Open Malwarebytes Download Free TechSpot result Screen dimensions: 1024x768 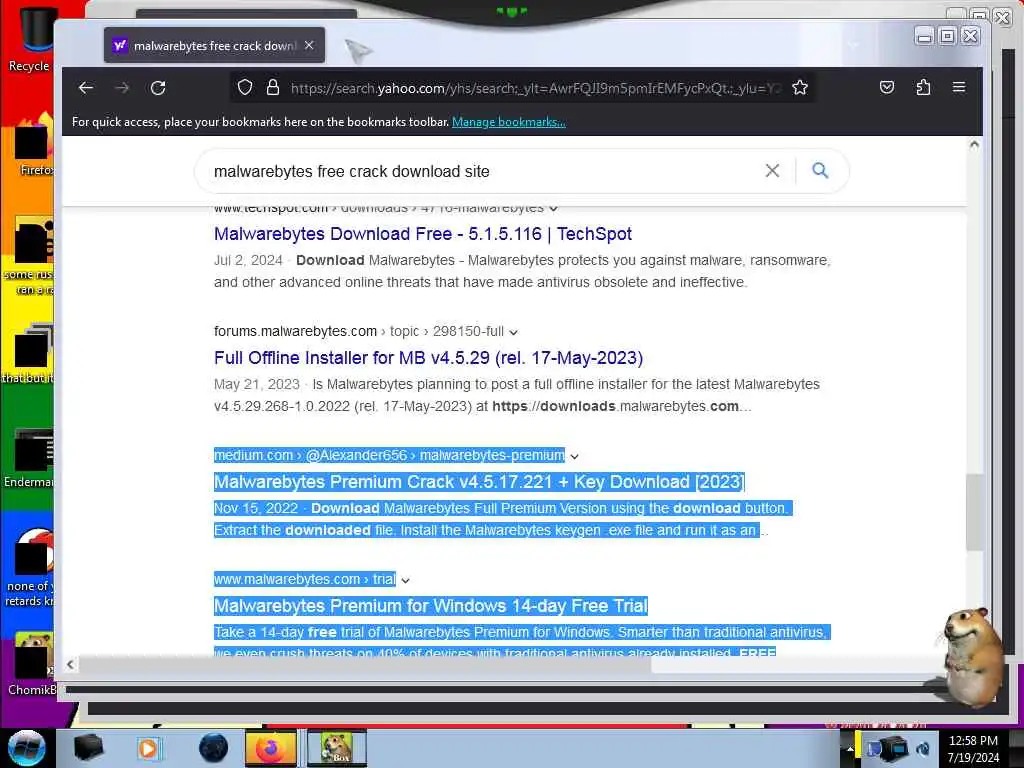[x=423, y=234]
